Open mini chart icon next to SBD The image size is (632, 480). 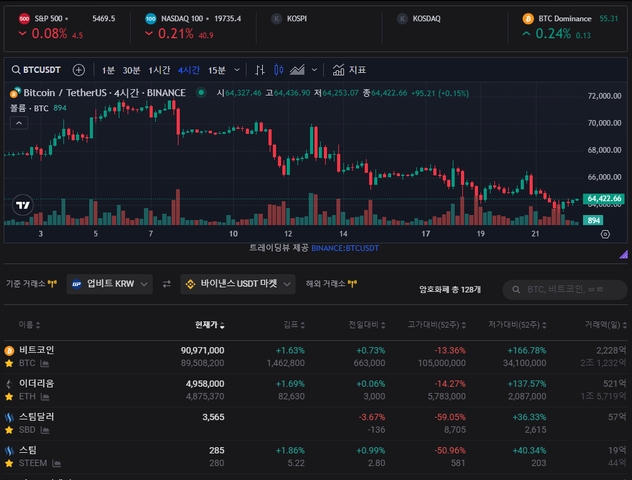pos(45,430)
